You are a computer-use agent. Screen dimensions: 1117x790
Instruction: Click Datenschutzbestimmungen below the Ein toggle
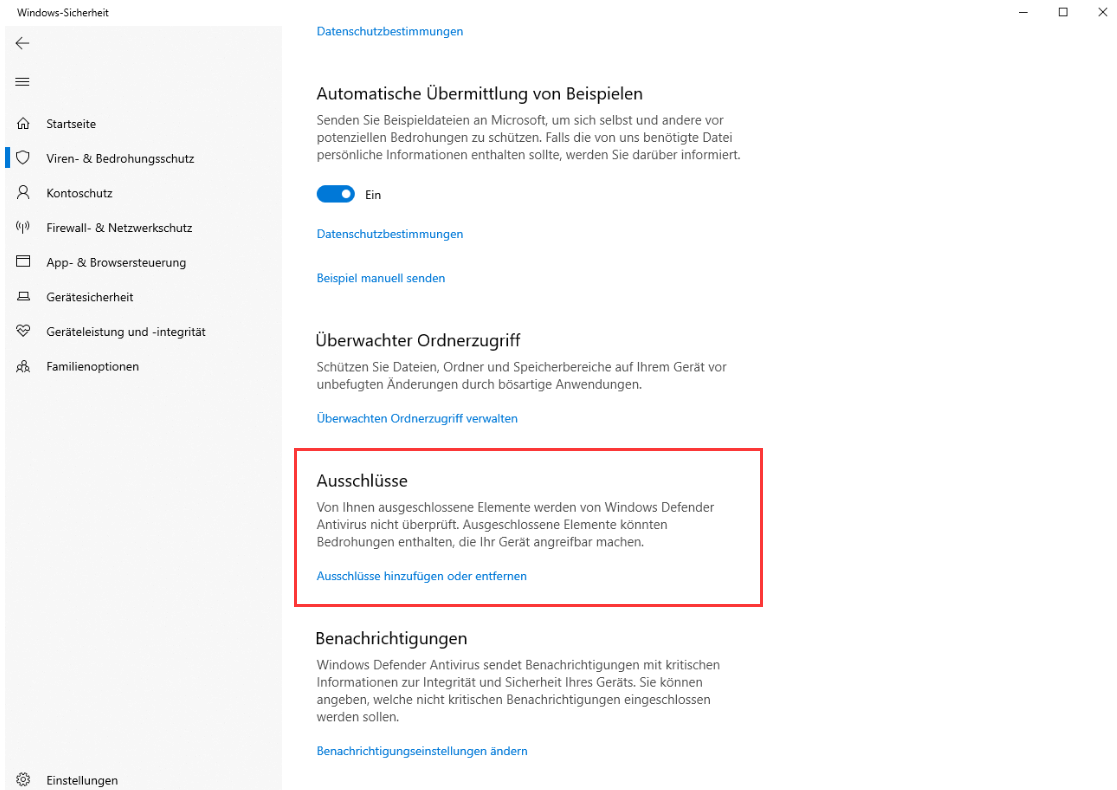click(x=389, y=233)
